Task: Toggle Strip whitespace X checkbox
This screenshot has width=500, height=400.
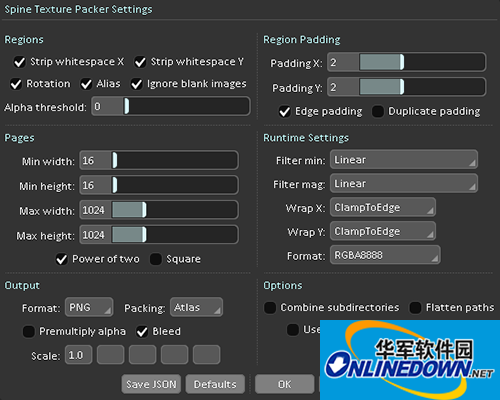Action: tap(19, 62)
